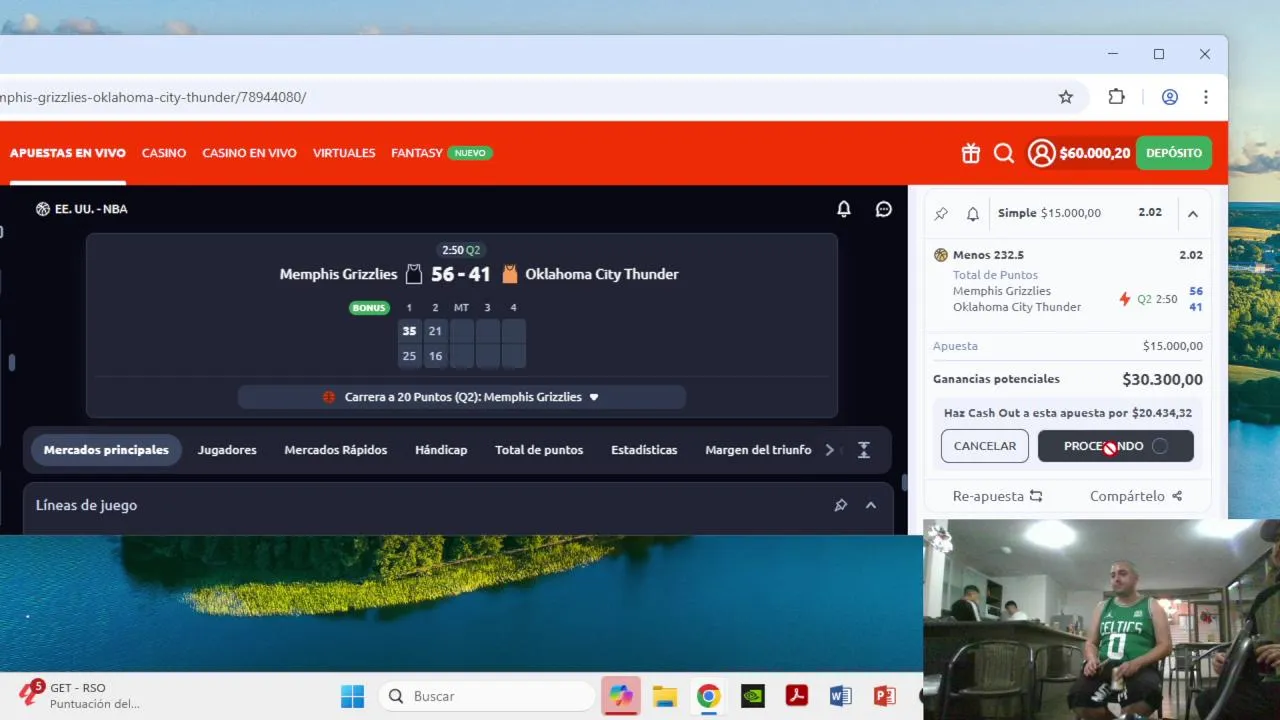Screen dimensions: 1280x720
Task: Click the Procesando button
Action: [1116, 446]
